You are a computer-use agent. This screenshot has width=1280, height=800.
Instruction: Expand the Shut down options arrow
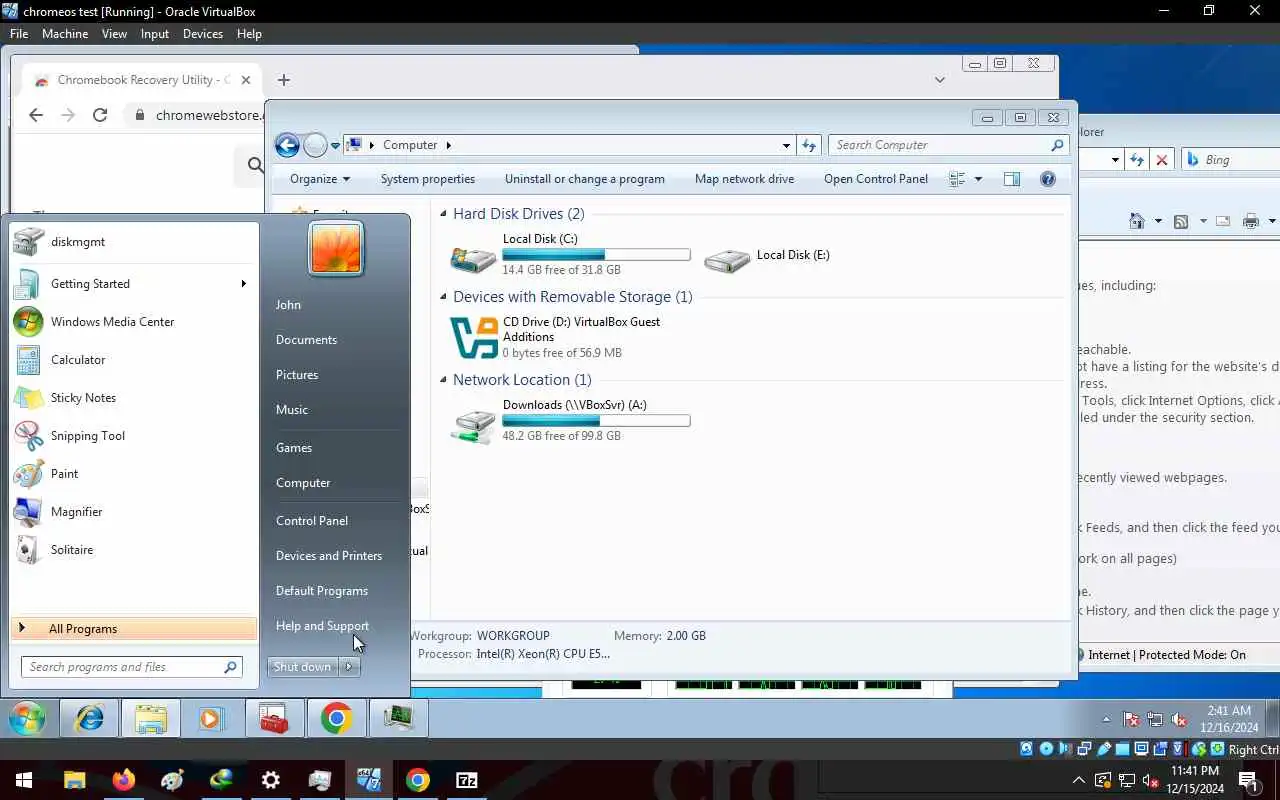tap(349, 667)
